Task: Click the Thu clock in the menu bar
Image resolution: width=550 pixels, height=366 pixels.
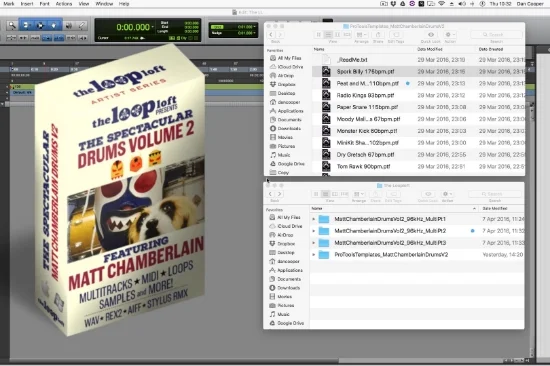Action: point(501,4)
